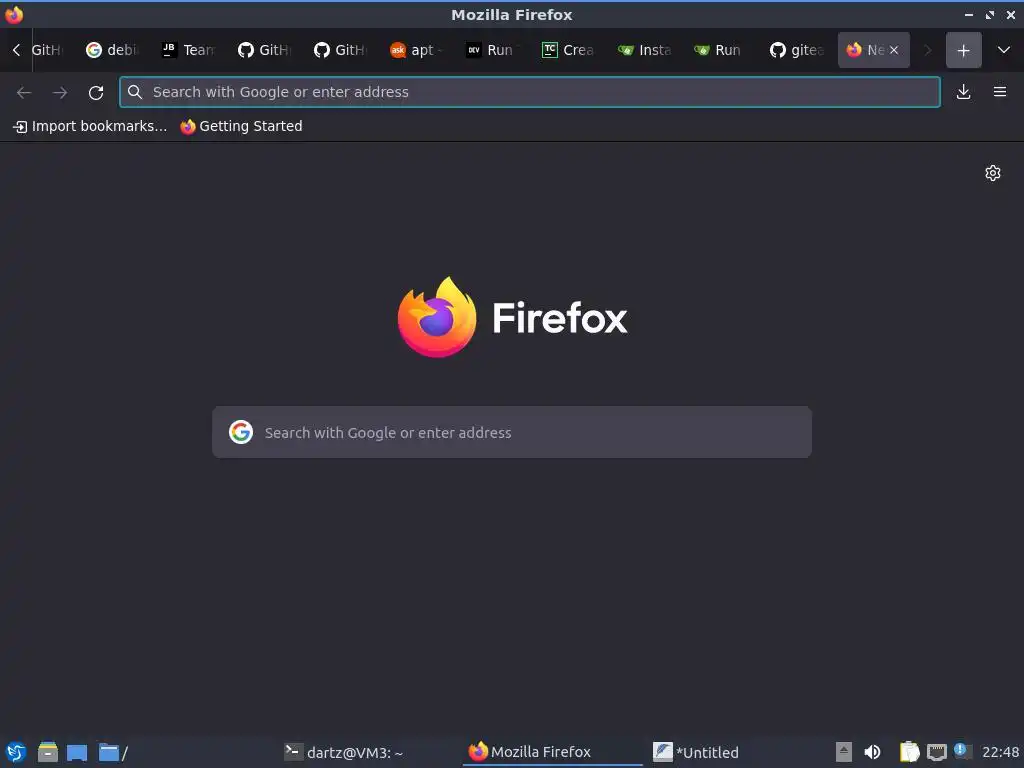
Task: Open the clipboard manager tray icon
Action: click(908, 752)
